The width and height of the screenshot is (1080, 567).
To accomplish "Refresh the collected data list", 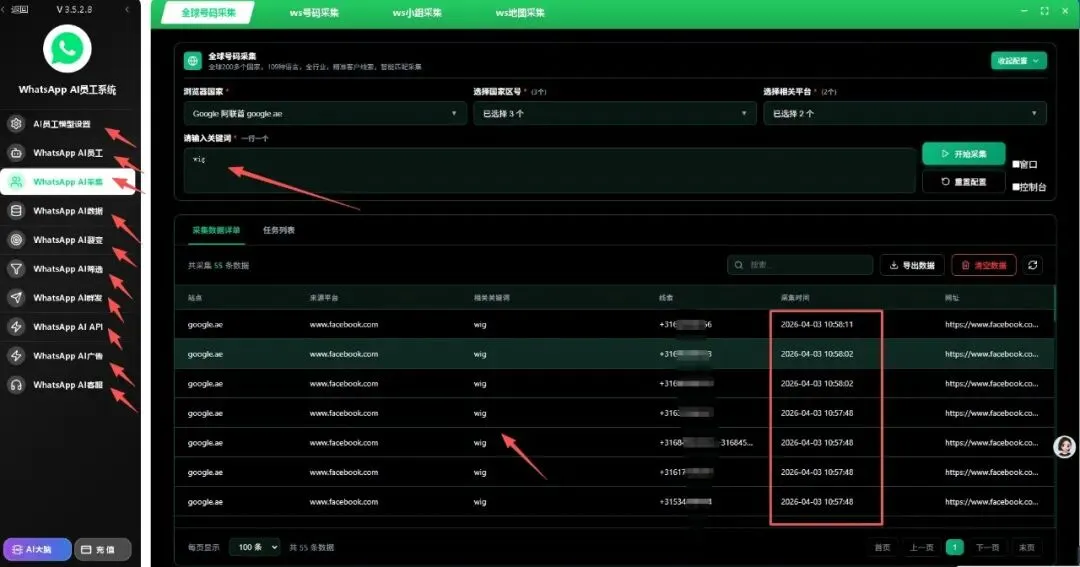I will [x=1032, y=265].
